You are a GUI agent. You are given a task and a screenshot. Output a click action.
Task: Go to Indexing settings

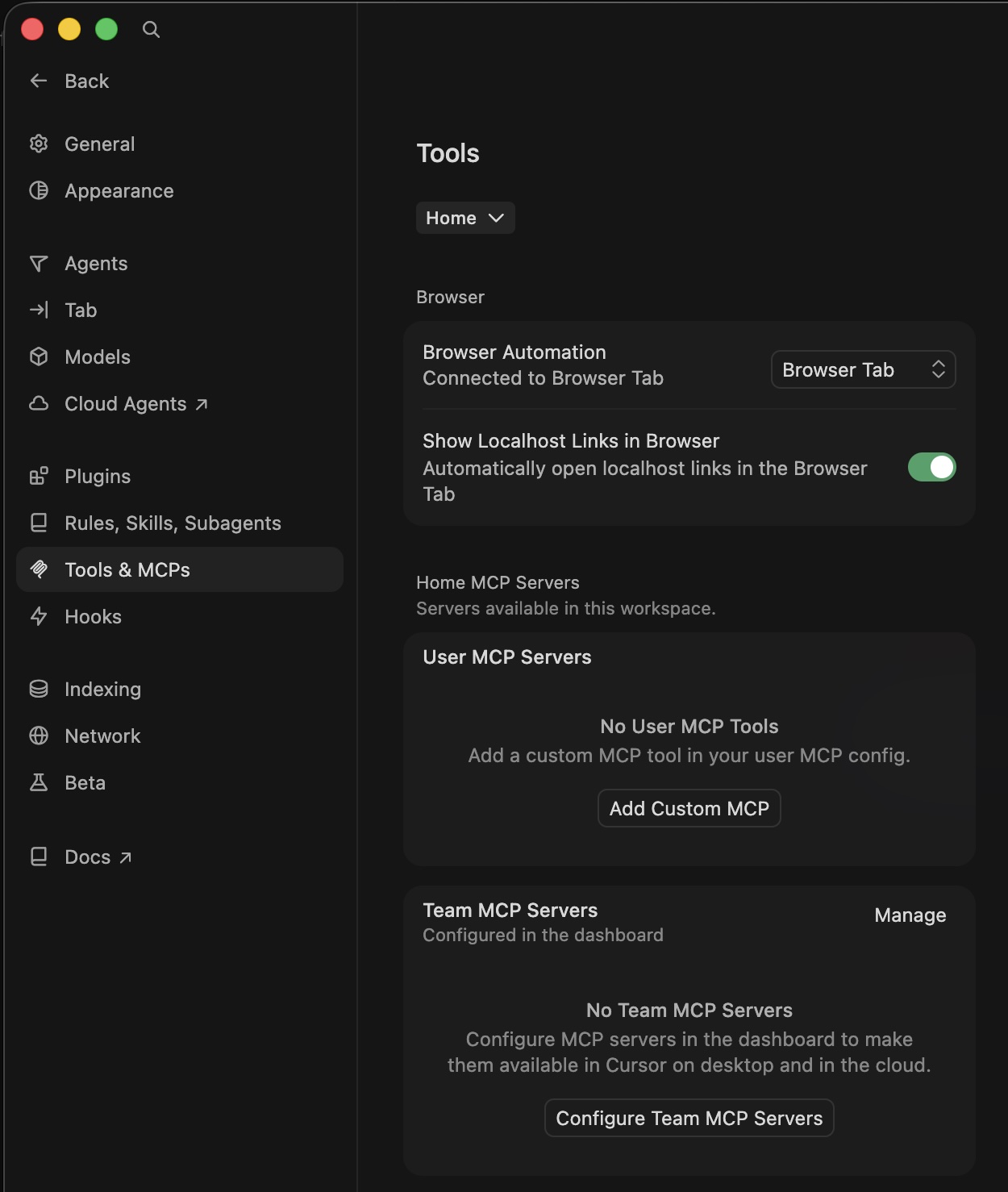pos(180,689)
